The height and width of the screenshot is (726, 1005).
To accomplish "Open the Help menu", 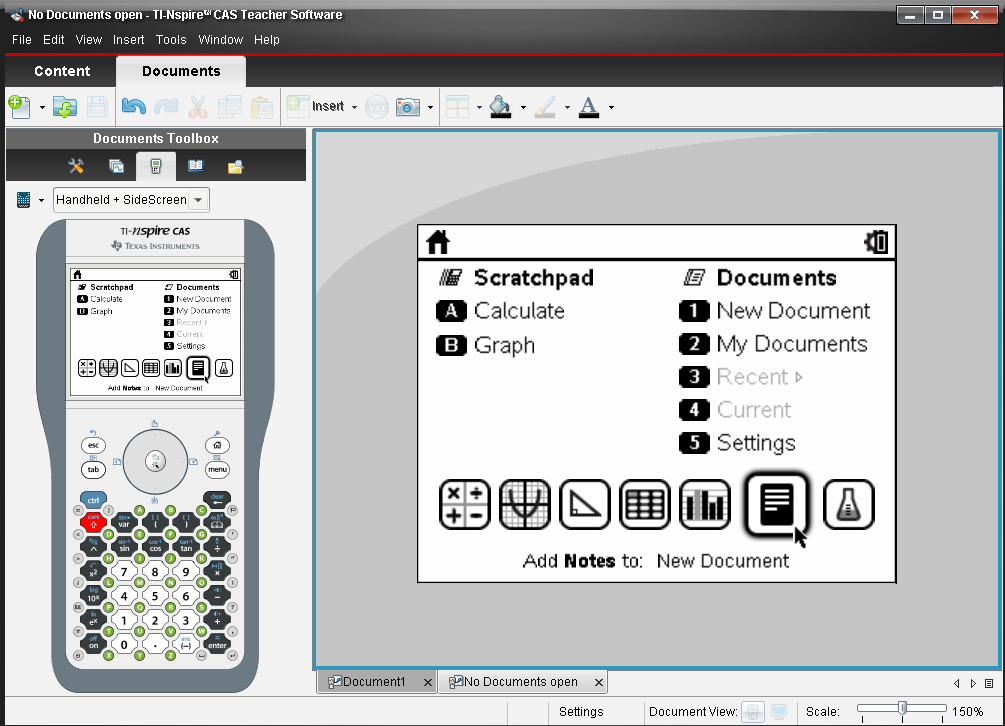I will 267,40.
